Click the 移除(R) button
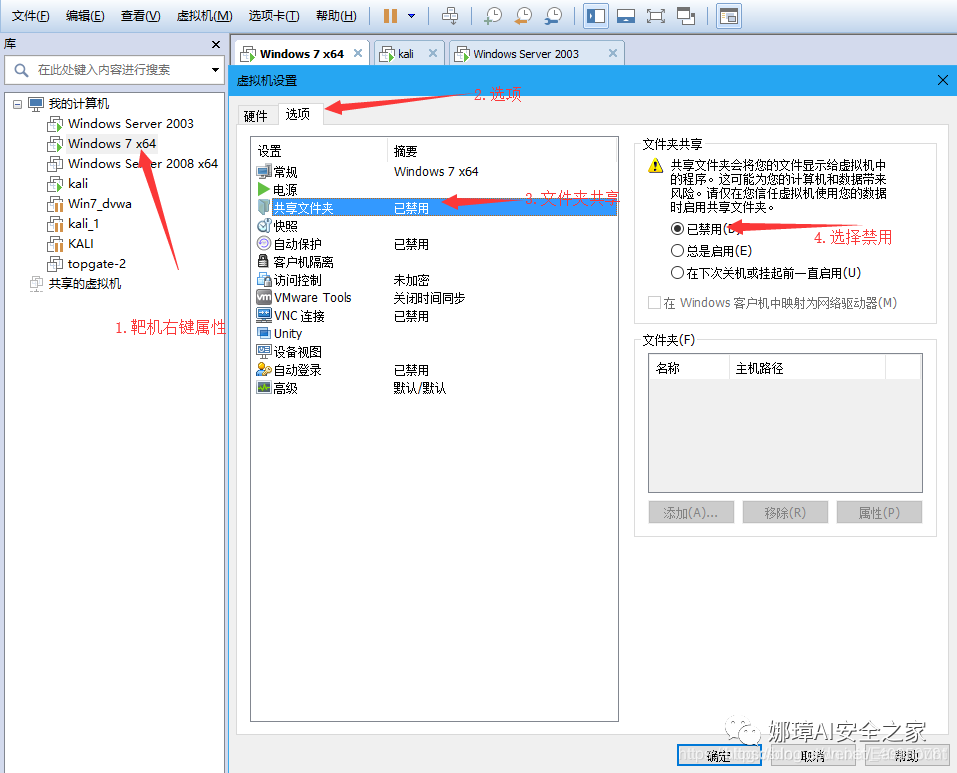The width and height of the screenshot is (957, 773). [785, 513]
